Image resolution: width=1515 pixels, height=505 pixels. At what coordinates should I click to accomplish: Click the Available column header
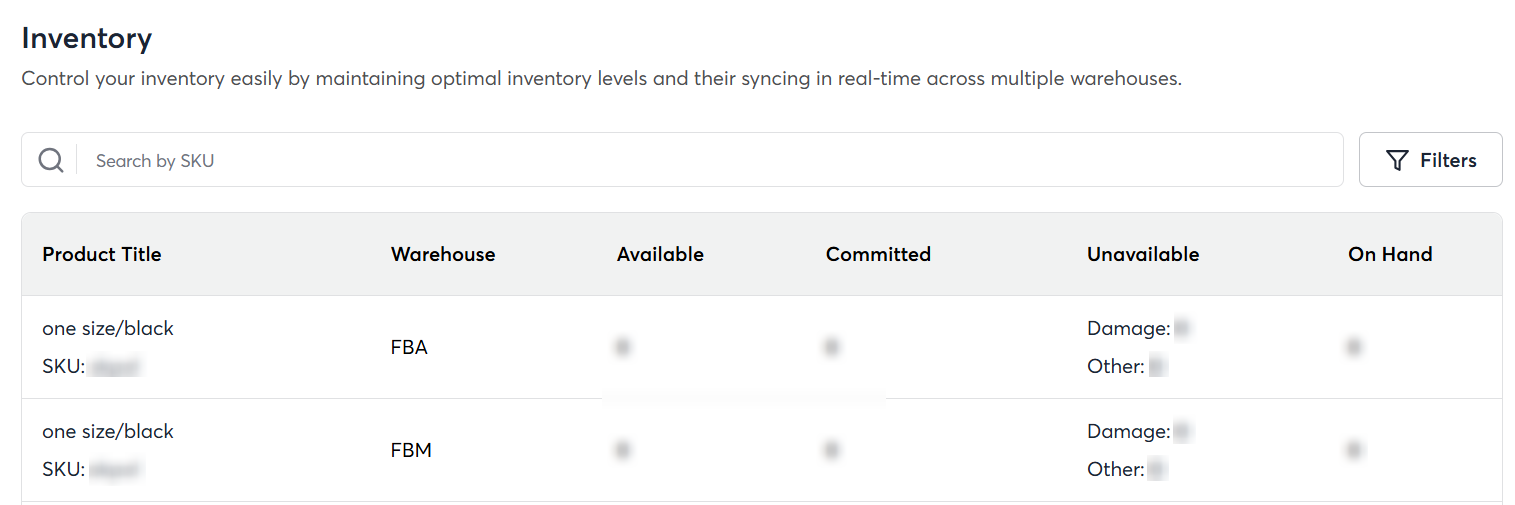tap(660, 254)
